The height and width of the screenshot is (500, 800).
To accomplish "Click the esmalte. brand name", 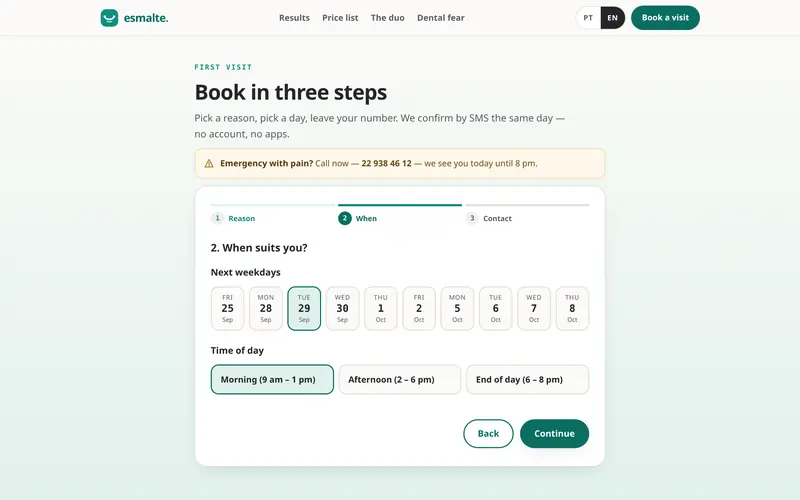I will pos(146,18).
